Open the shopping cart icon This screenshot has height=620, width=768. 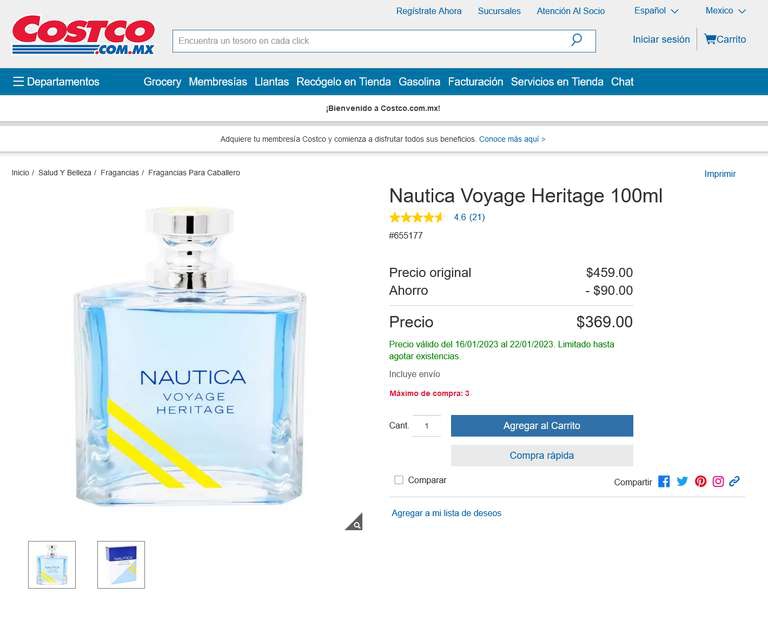coord(710,39)
